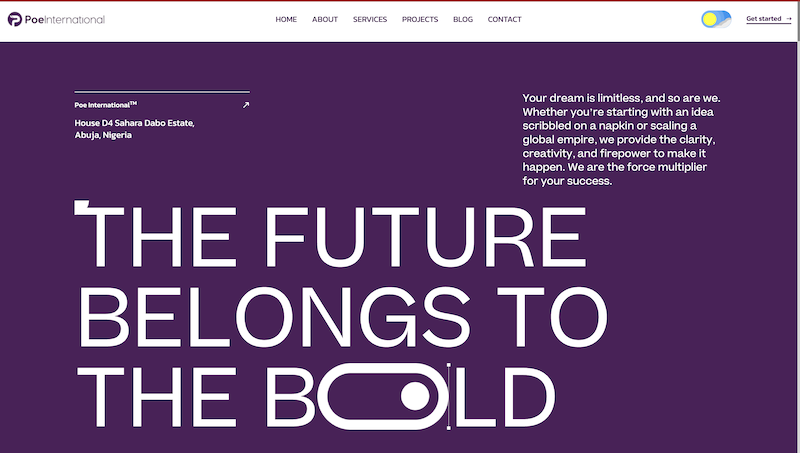This screenshot has width=800, height=453.
Task: Toggle the day/night theme switch in header
Action: click(x=716, y=19)
